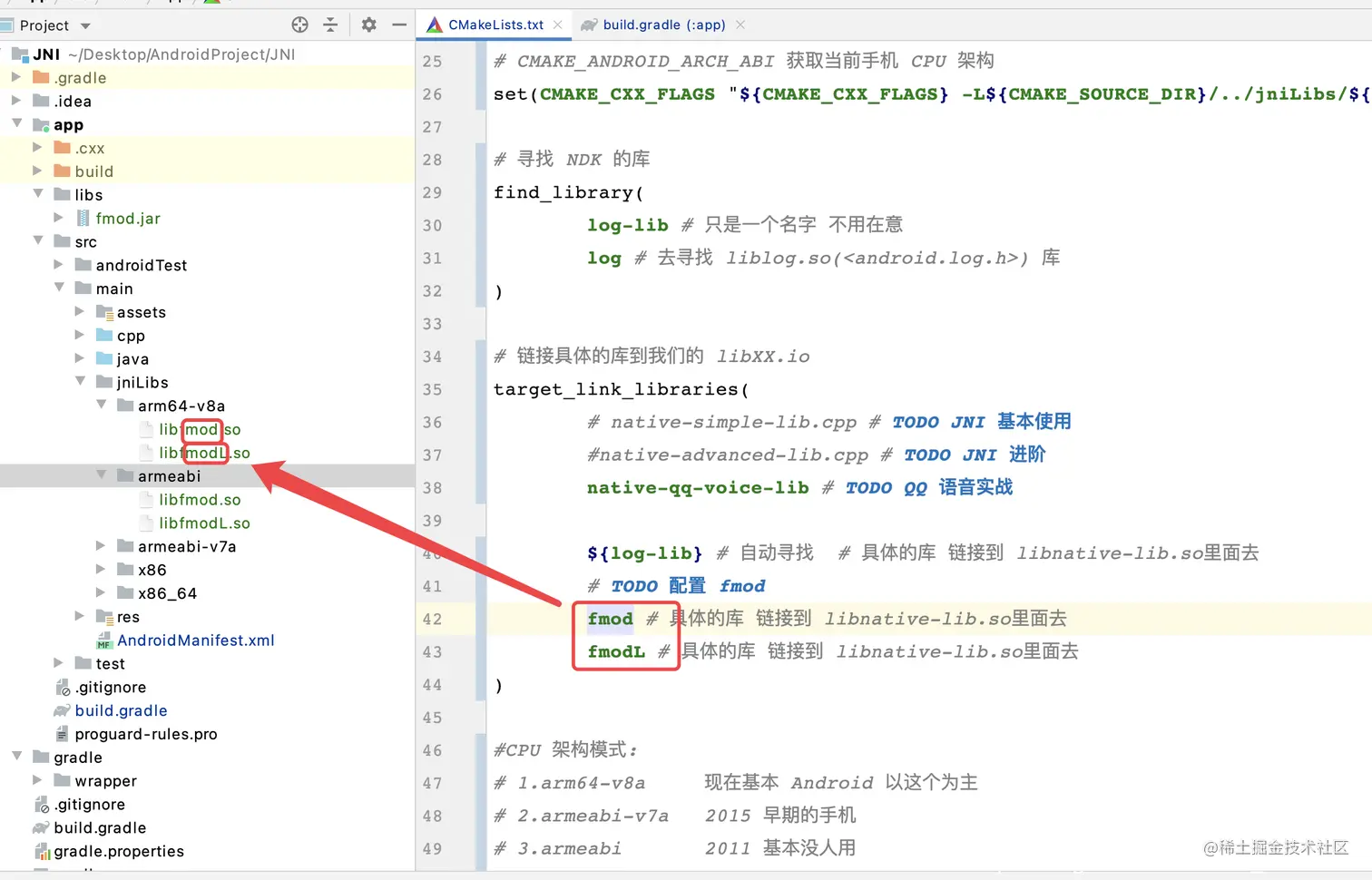Expand fmod.jar archive

click(x=58, y=218)
